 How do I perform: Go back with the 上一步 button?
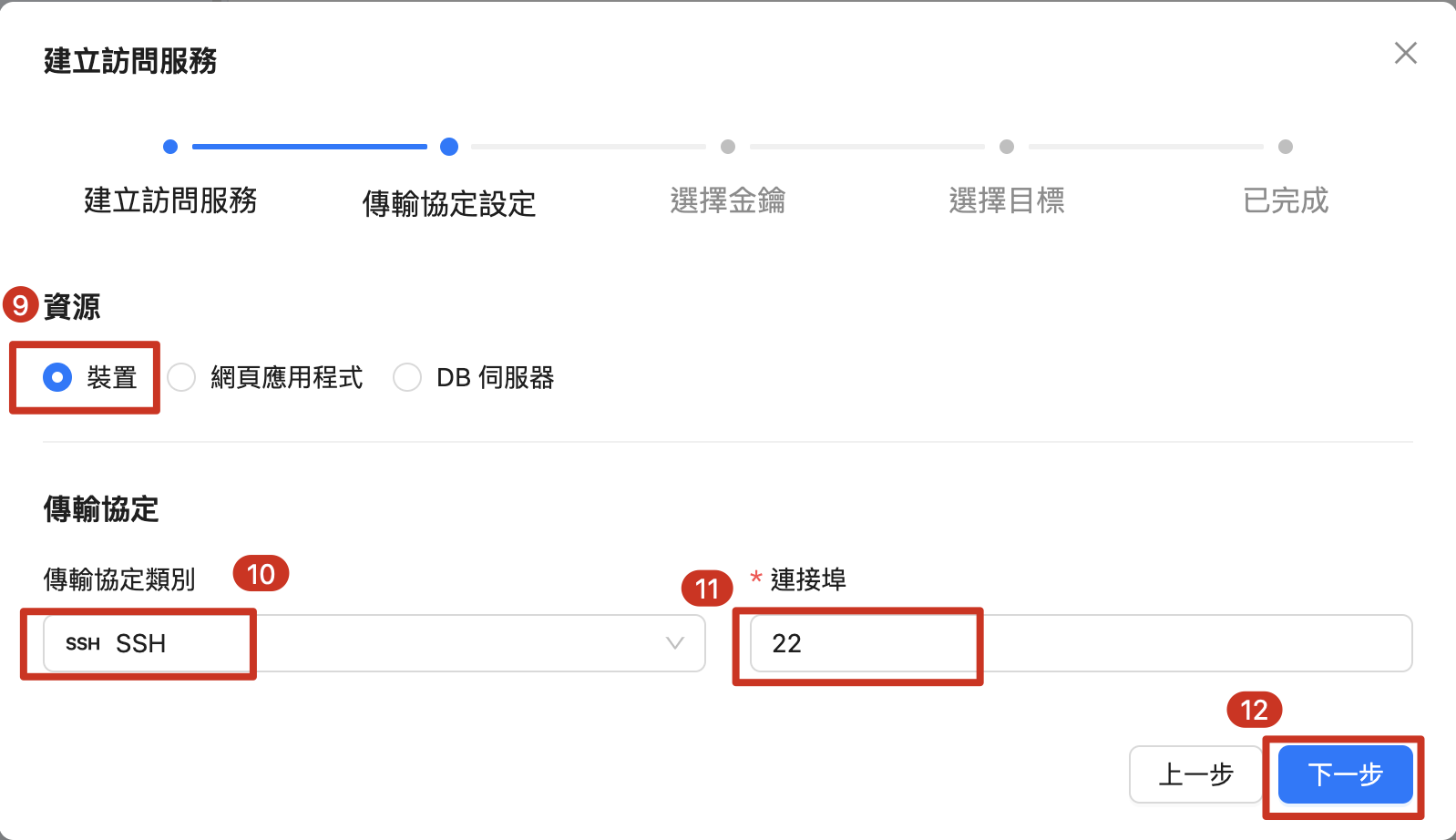(x=1195, y=774)
